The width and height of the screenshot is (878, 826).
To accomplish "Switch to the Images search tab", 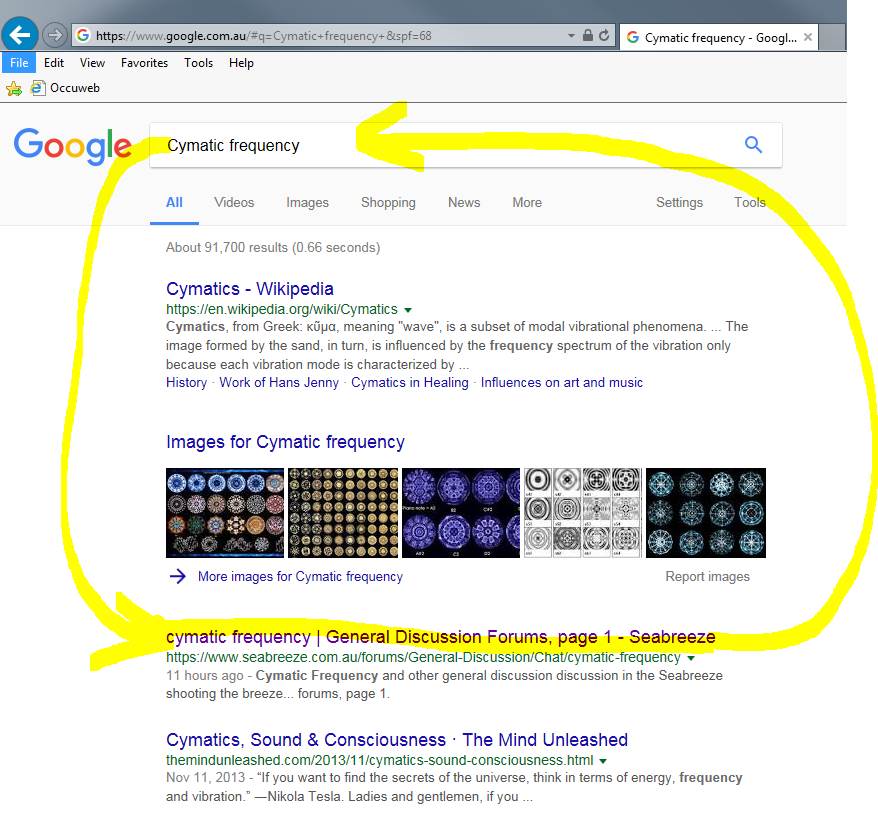I will coord(307,202).
